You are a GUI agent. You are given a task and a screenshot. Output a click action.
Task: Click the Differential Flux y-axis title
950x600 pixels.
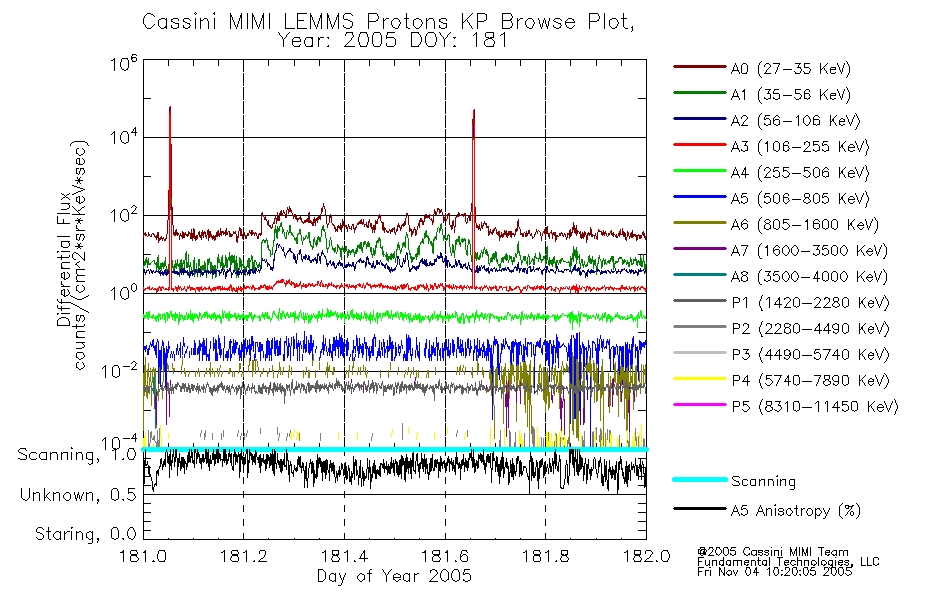(63, 259)
